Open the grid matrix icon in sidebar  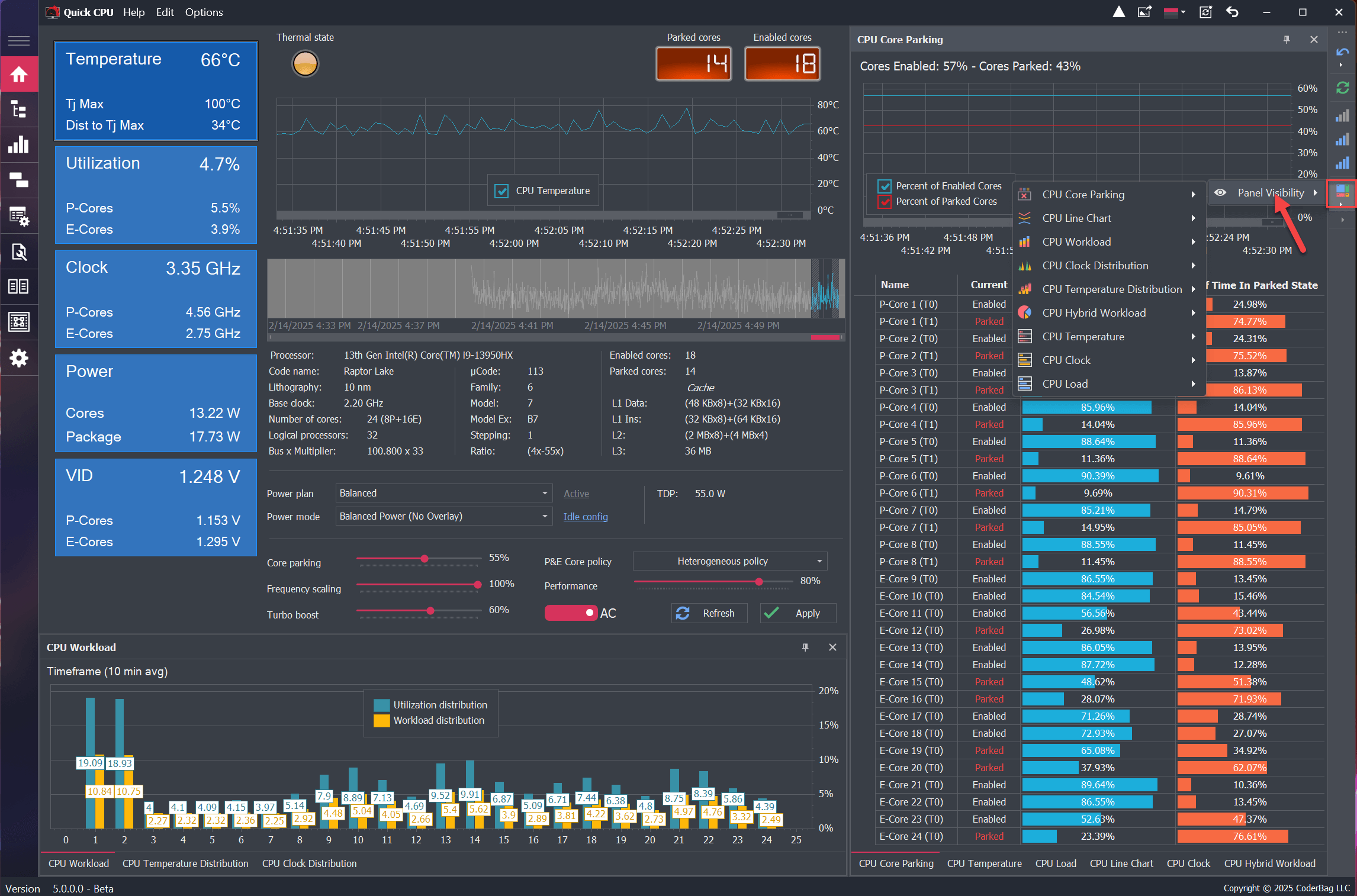tap(19, 322)
